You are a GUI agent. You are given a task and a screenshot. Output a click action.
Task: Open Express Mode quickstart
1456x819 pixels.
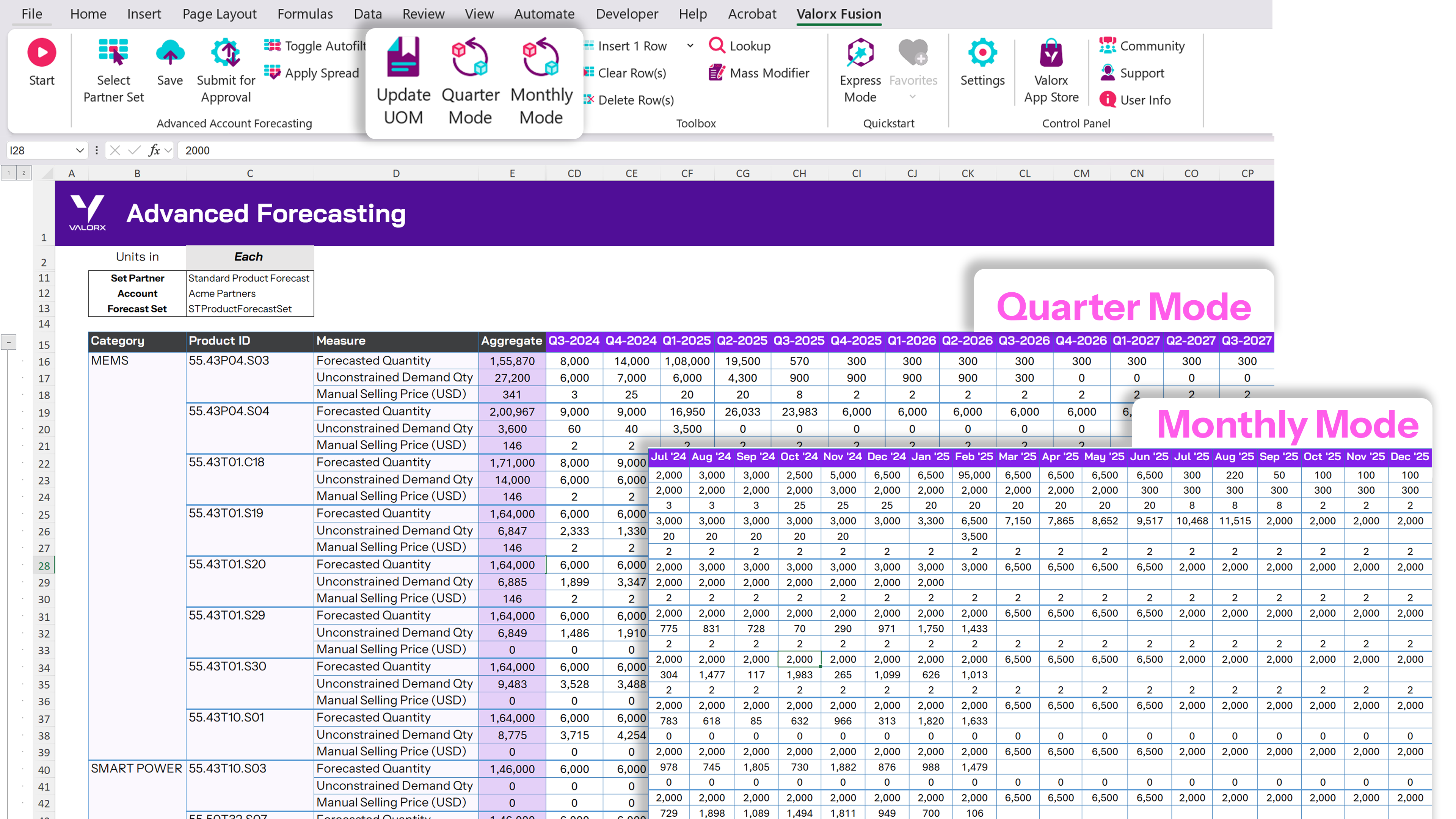point(860,53)
